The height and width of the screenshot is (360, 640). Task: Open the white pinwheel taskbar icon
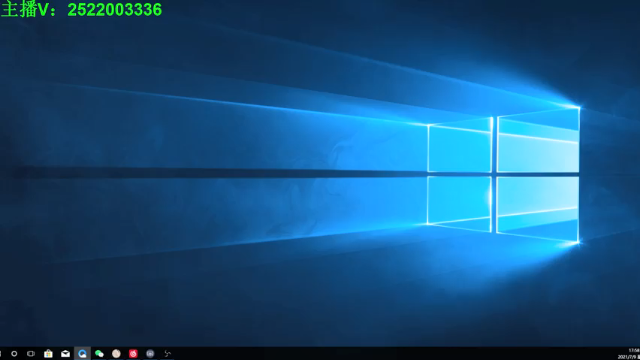(x=167, y=353)
